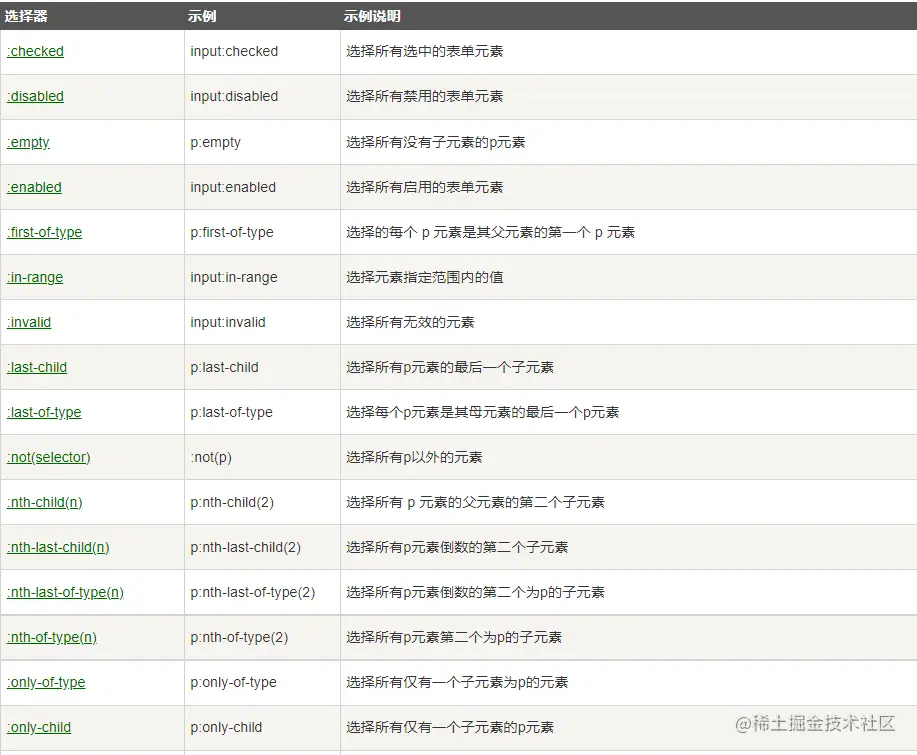Select the p:last-child example cell
This screenshot has height=755, width=917.
click(x=263, y=367)
